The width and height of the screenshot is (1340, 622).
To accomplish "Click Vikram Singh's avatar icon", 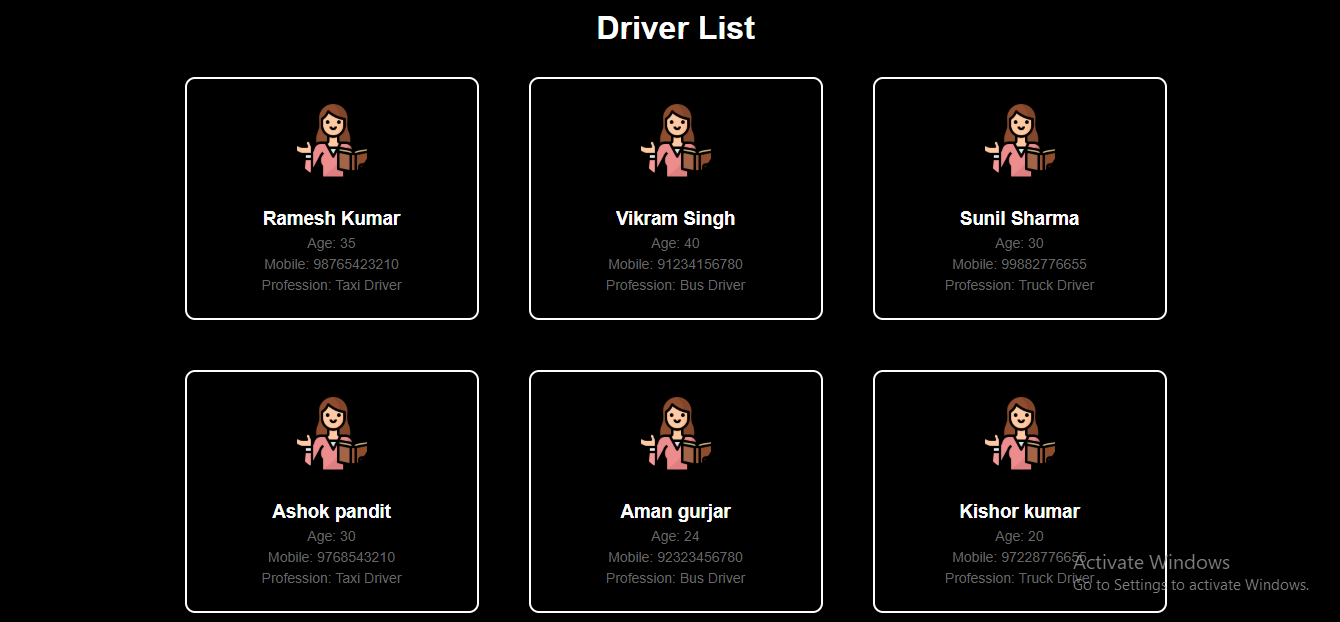I will tap(676, 141).
